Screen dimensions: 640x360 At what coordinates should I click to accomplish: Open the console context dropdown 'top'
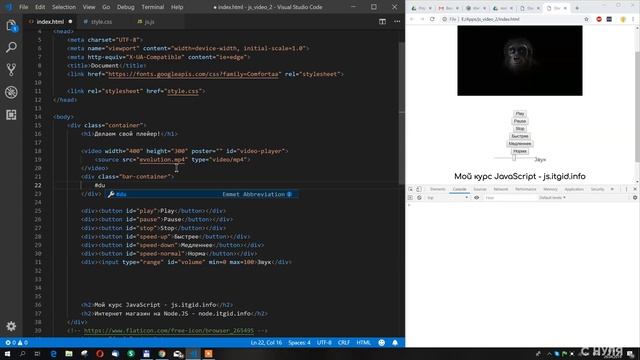tap(447, 198)
